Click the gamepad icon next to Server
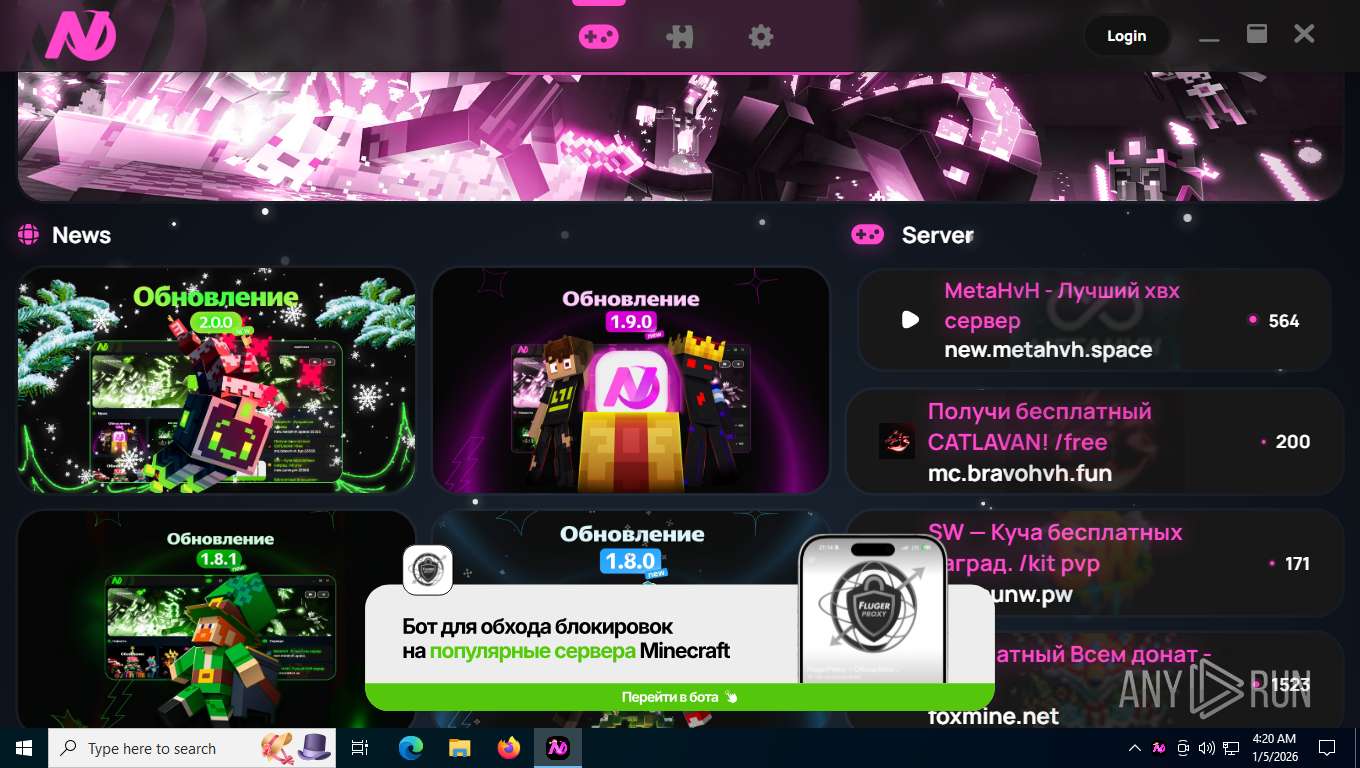 click(x=867, y=234)
